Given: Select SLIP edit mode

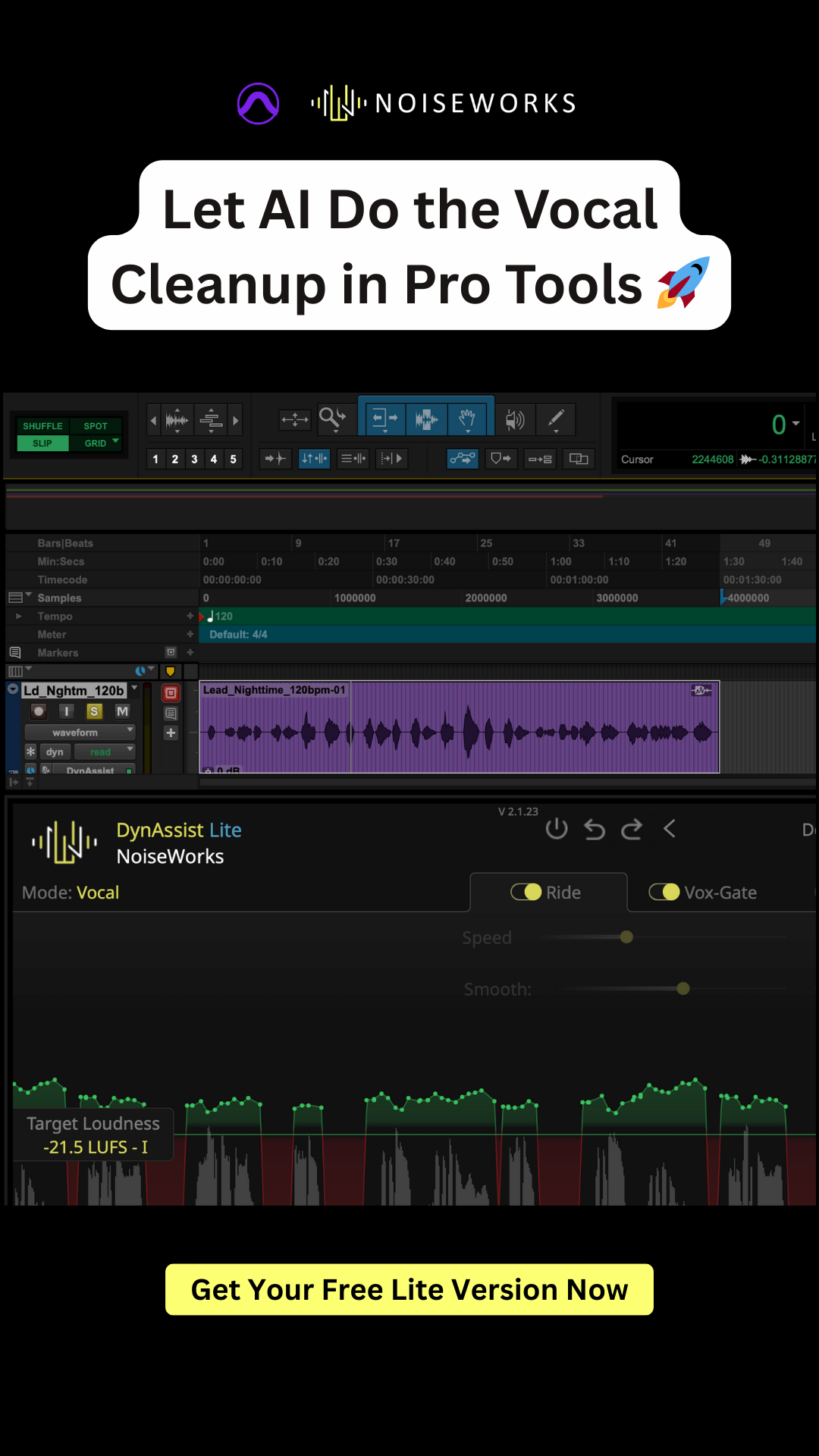Looking at the screenshot, I should pos(42,444).
